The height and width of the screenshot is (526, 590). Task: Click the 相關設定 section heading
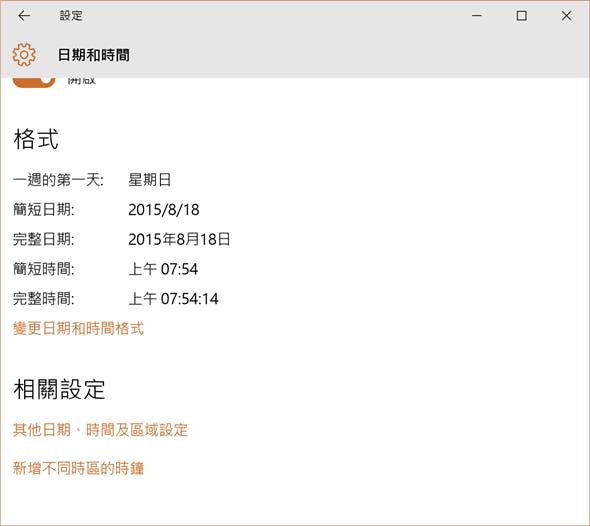(x=59, y=389)
